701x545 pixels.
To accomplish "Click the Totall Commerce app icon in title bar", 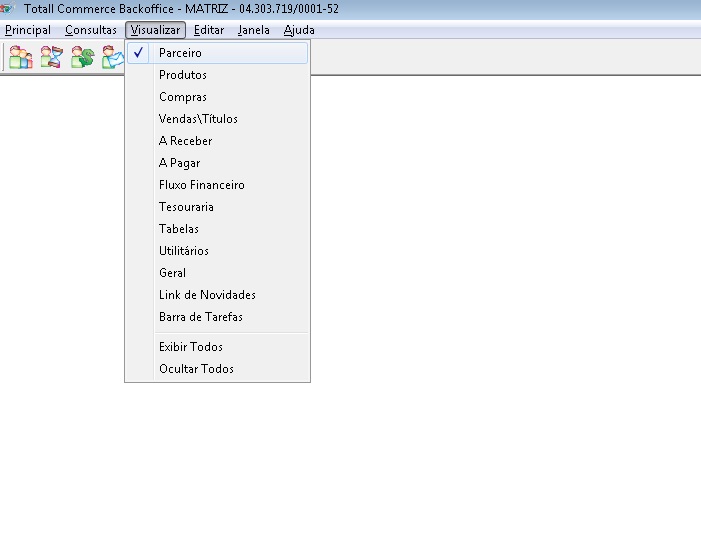I will 8,8.
